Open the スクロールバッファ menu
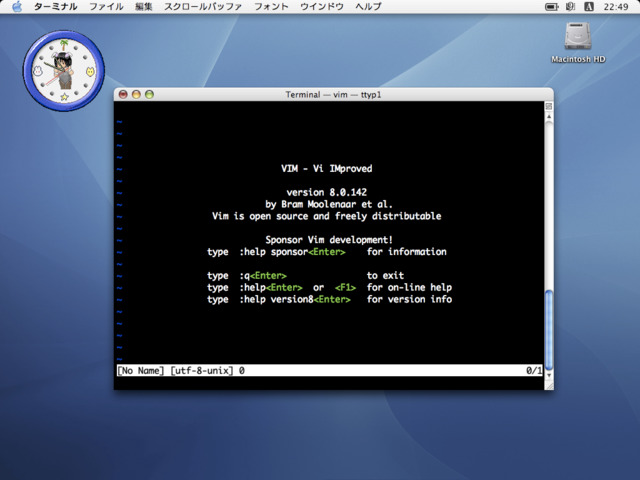 [x=203, y=7]
